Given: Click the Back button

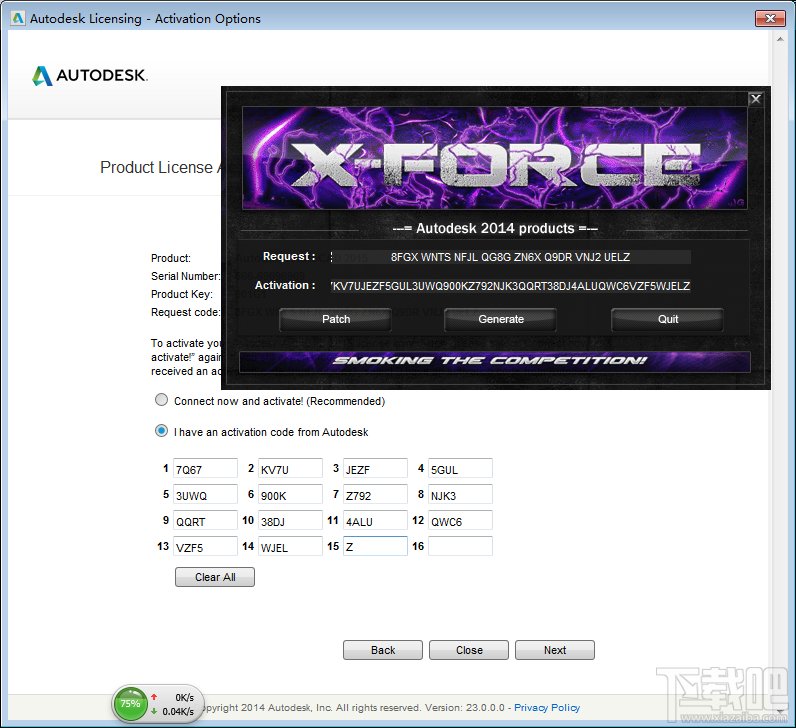Looking at the screenshot, I should click(x=383, y=650).
